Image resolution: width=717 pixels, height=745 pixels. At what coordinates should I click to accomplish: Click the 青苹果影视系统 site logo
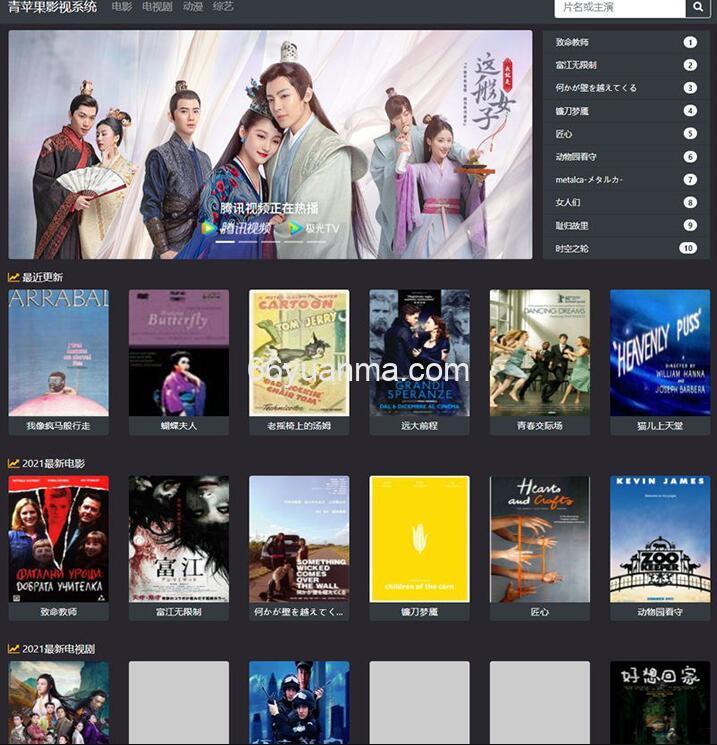(52, 7)
